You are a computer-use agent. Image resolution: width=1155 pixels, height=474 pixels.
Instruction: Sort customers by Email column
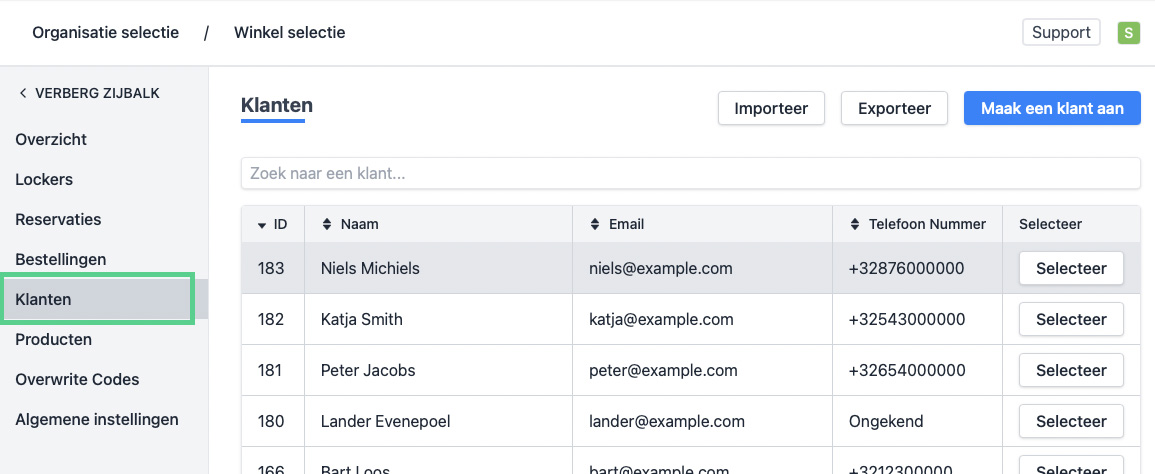[594, 224]
